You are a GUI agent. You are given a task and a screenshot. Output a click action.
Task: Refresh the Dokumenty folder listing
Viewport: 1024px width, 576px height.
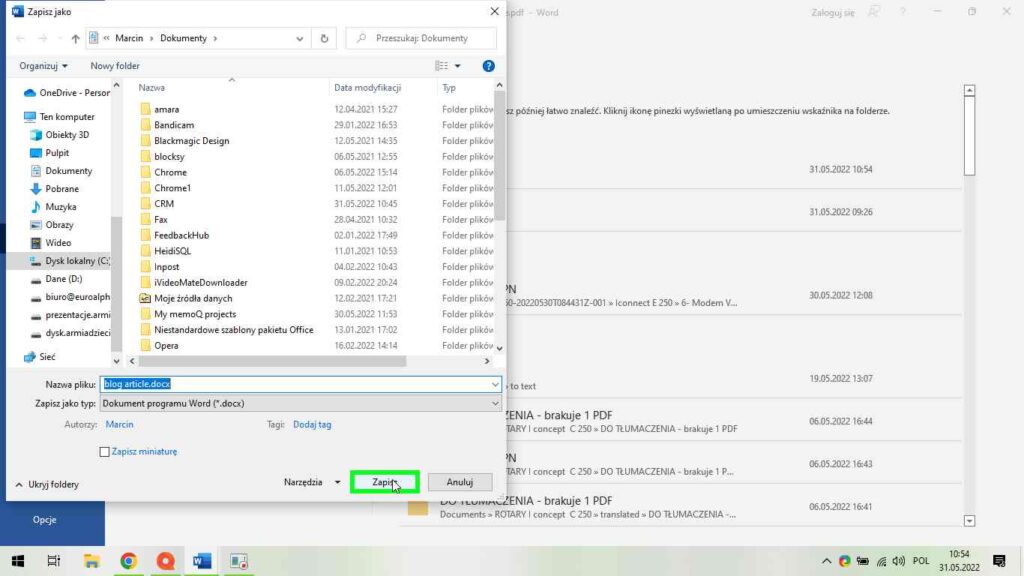click(x=324, y=38)
